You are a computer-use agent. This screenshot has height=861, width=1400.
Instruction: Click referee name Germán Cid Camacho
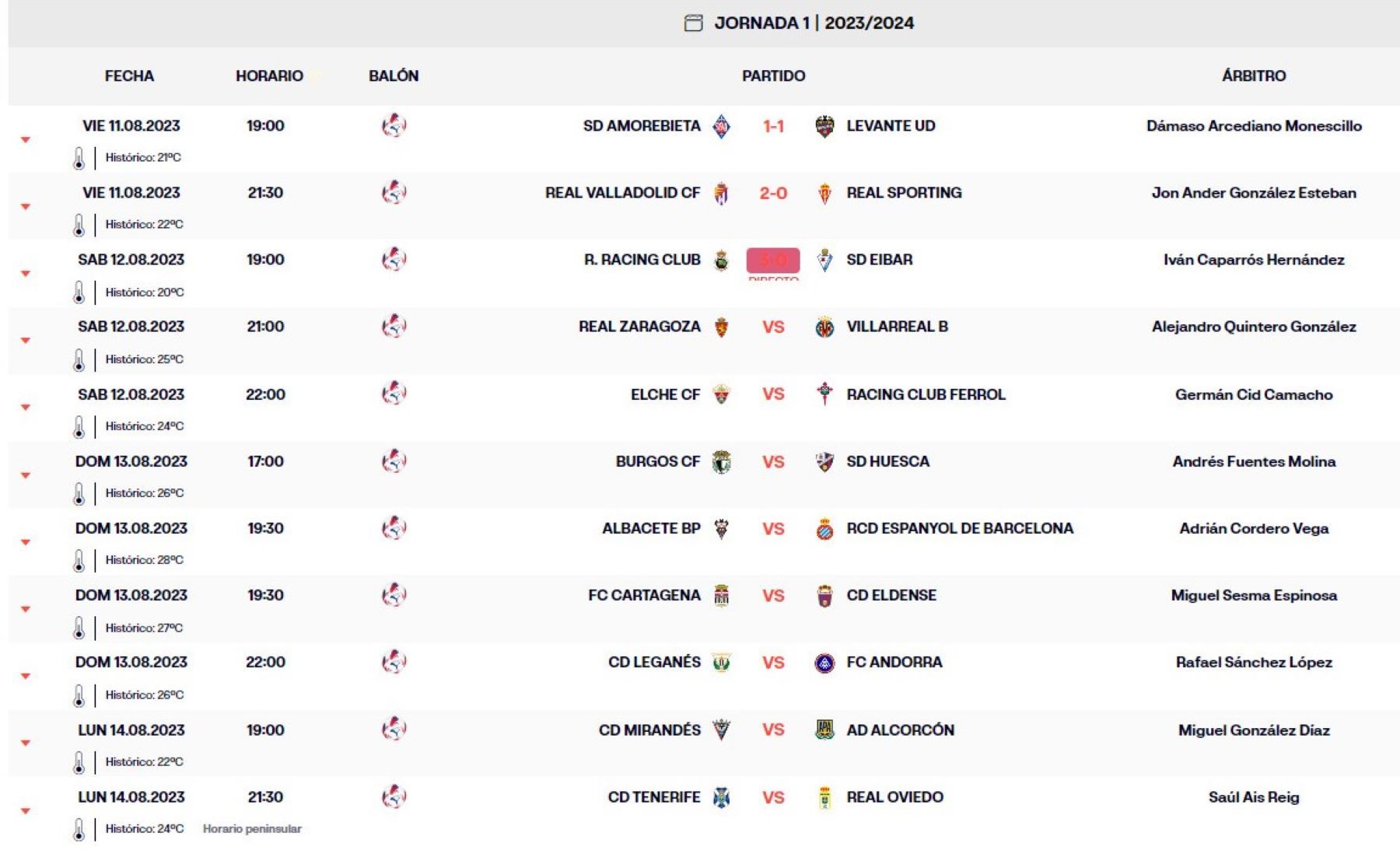(1253, 395)
